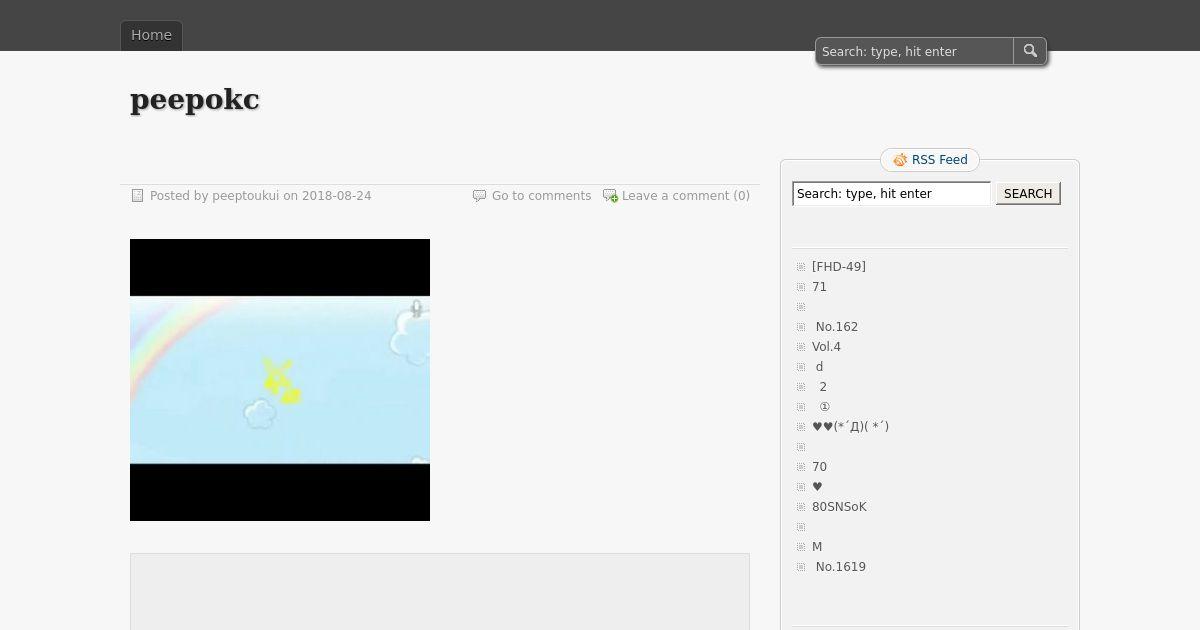Screen dimensions: 1200x630
Task: Click the magnifier search icon in header
Action: [x=1030, y=51]
